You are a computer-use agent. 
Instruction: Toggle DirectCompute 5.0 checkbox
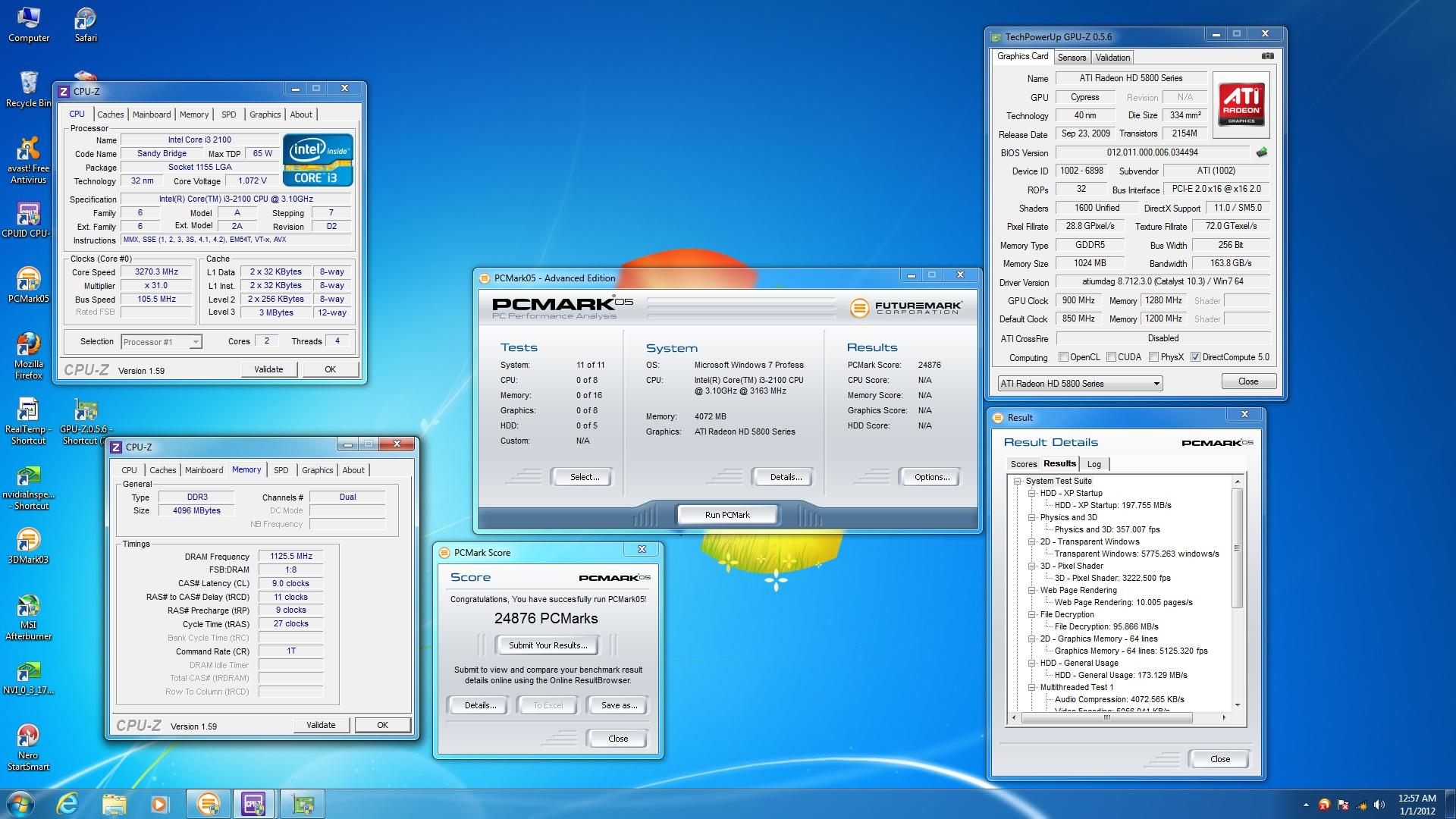point(1195,357)
